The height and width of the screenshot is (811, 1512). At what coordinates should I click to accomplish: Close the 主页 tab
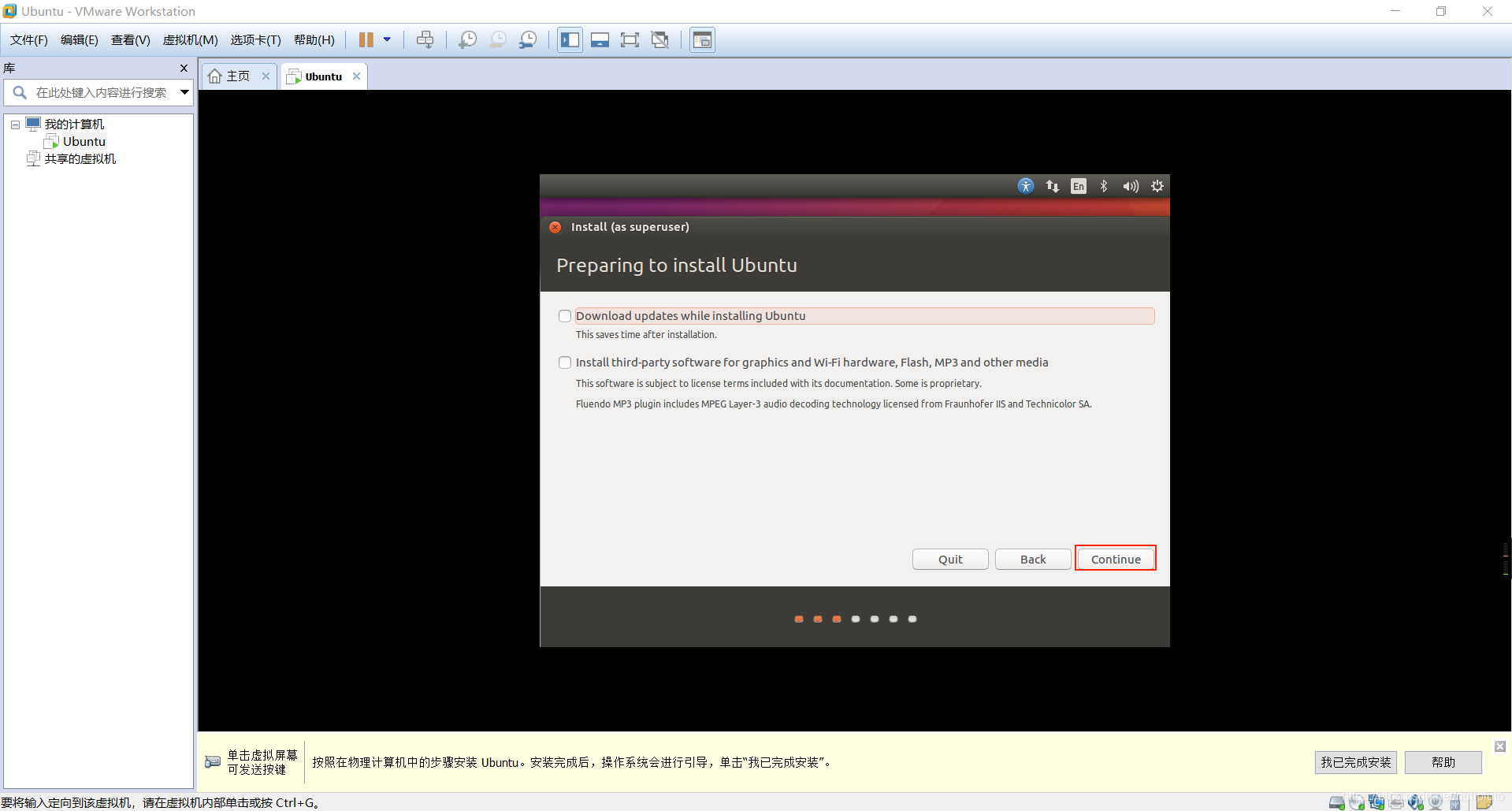(266, 76)
